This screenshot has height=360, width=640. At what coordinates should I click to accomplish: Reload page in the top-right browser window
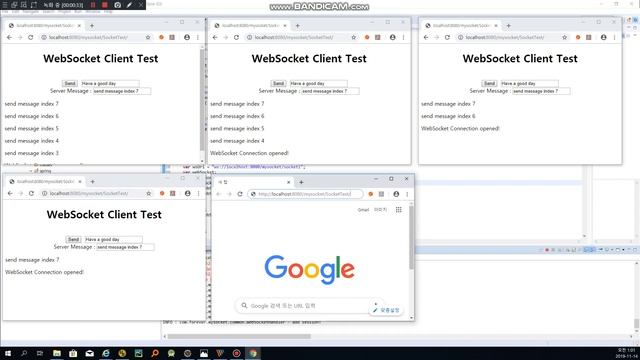click(x=447, y=37)
